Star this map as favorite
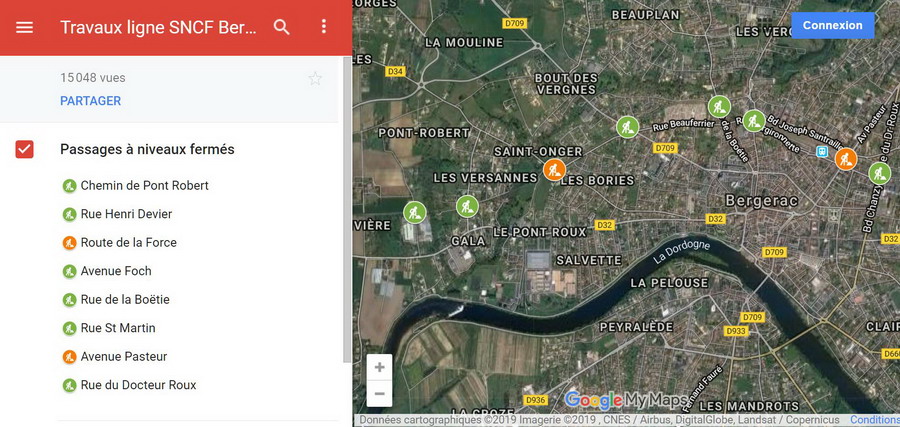900x427 pixels. 315,79
